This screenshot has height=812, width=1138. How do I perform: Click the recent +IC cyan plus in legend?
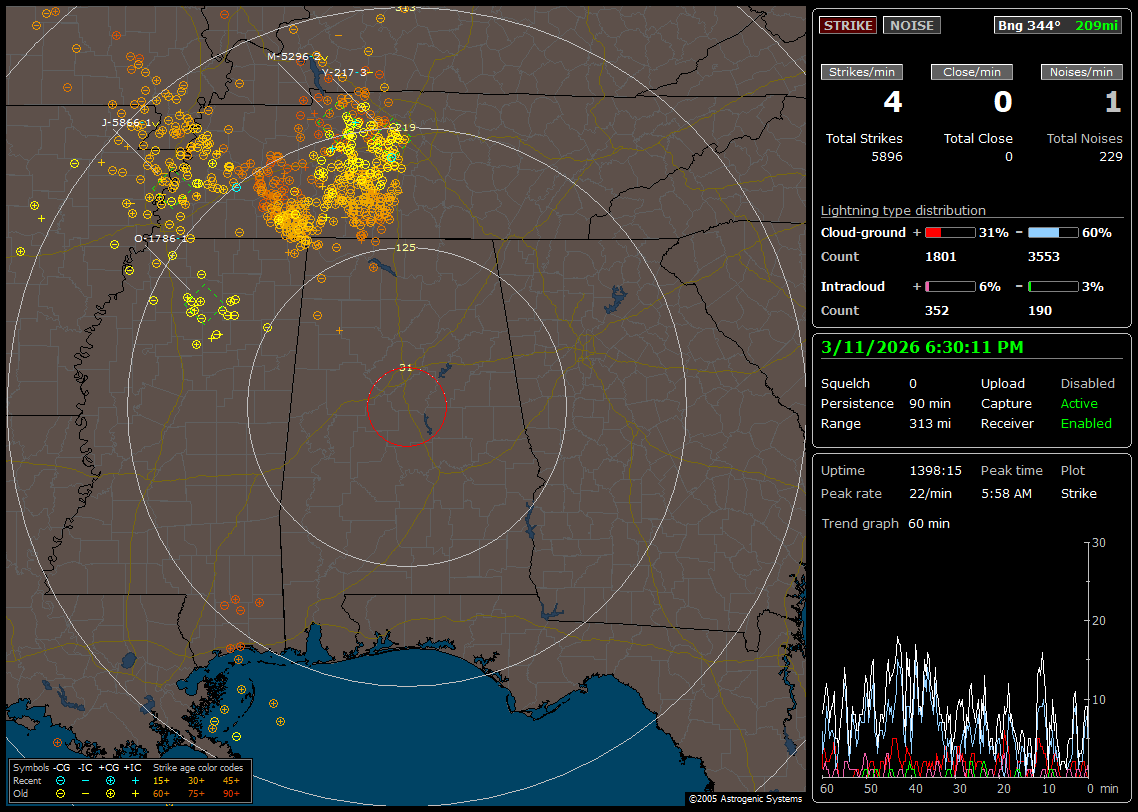point(135,780)
